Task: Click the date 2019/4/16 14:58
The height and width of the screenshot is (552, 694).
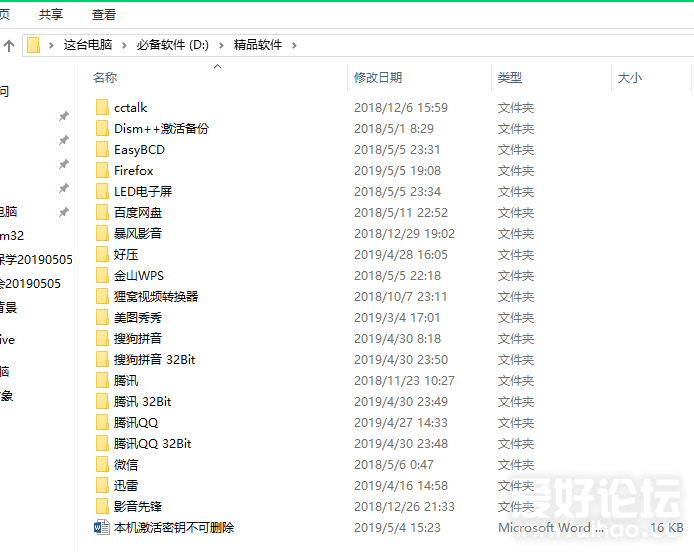Action: (x=401, y=486)
